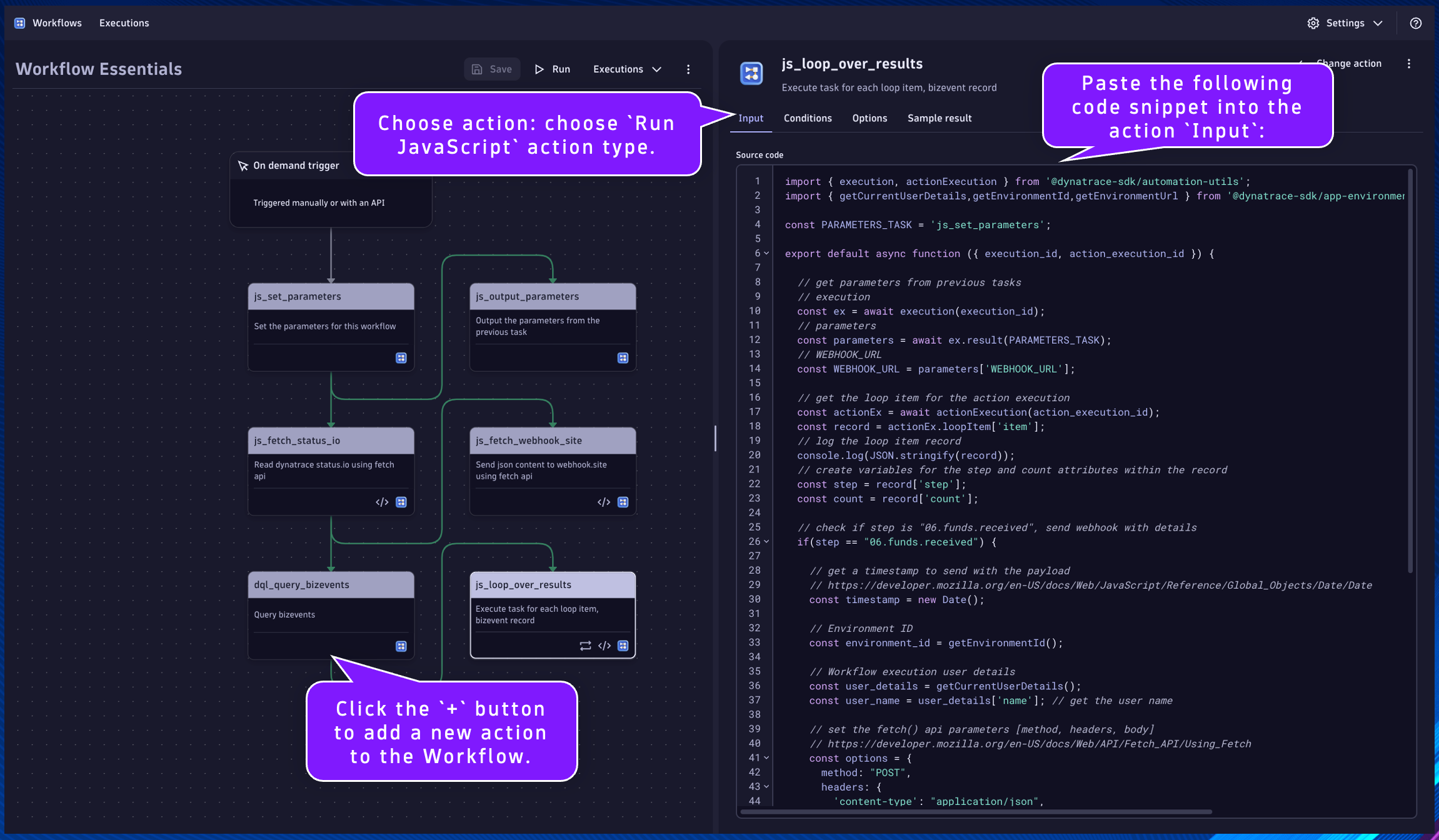Click code line 42 method POST
The width and height of the screenshot is (1439, 840).
866,773
